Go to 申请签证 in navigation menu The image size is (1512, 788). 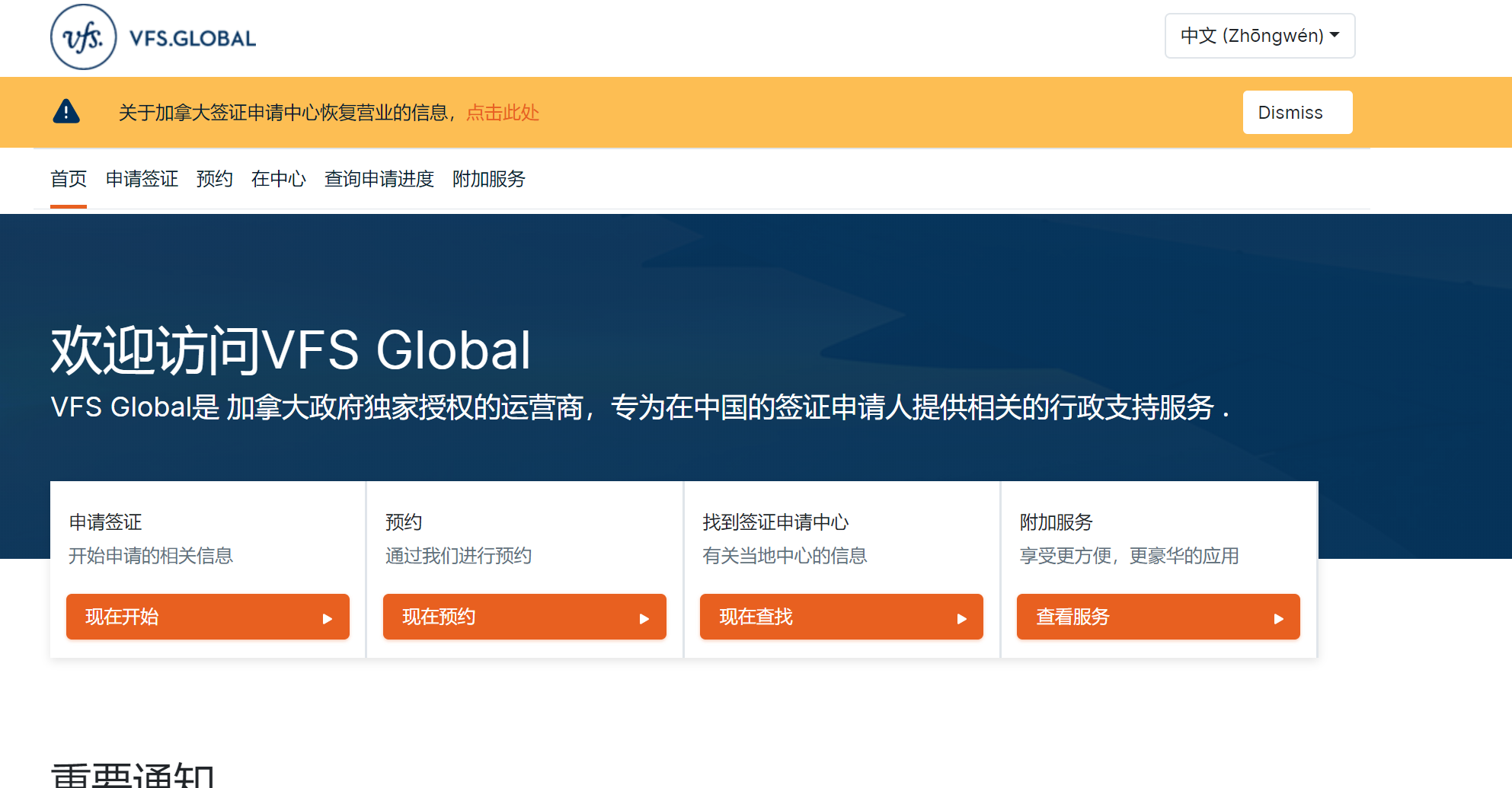[x=142, y=179]
